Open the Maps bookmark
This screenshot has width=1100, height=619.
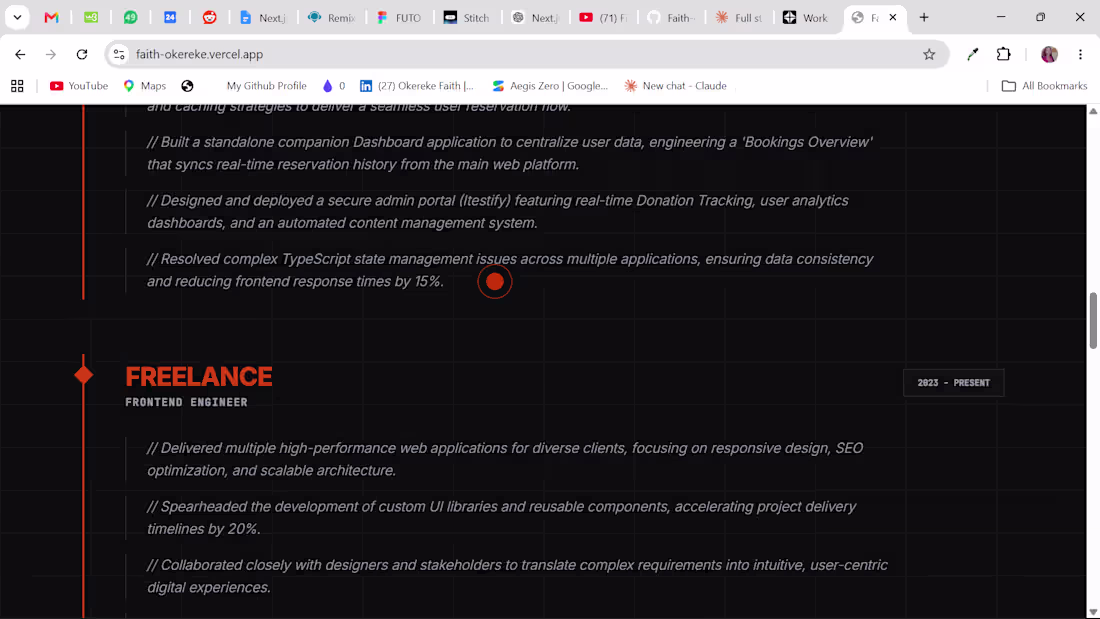[145, 86]
